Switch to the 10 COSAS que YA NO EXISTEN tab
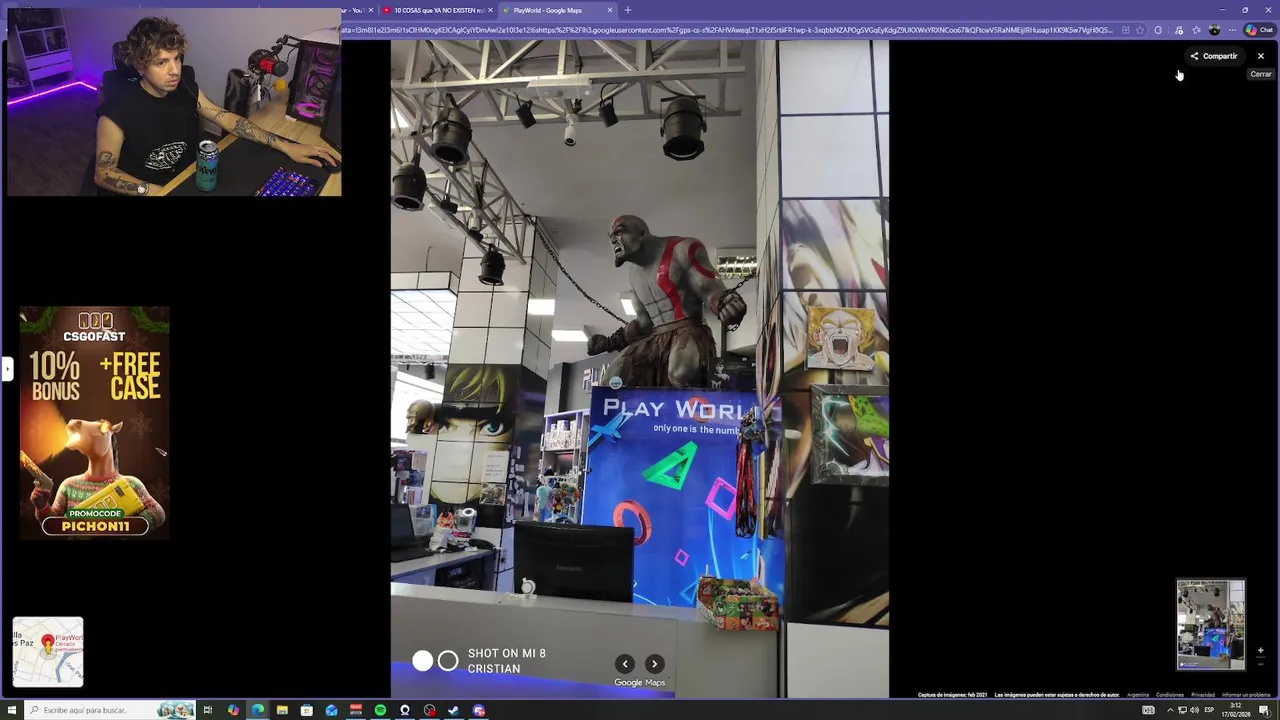This screenshot has width=1280, height=720. tap(438, 10)
